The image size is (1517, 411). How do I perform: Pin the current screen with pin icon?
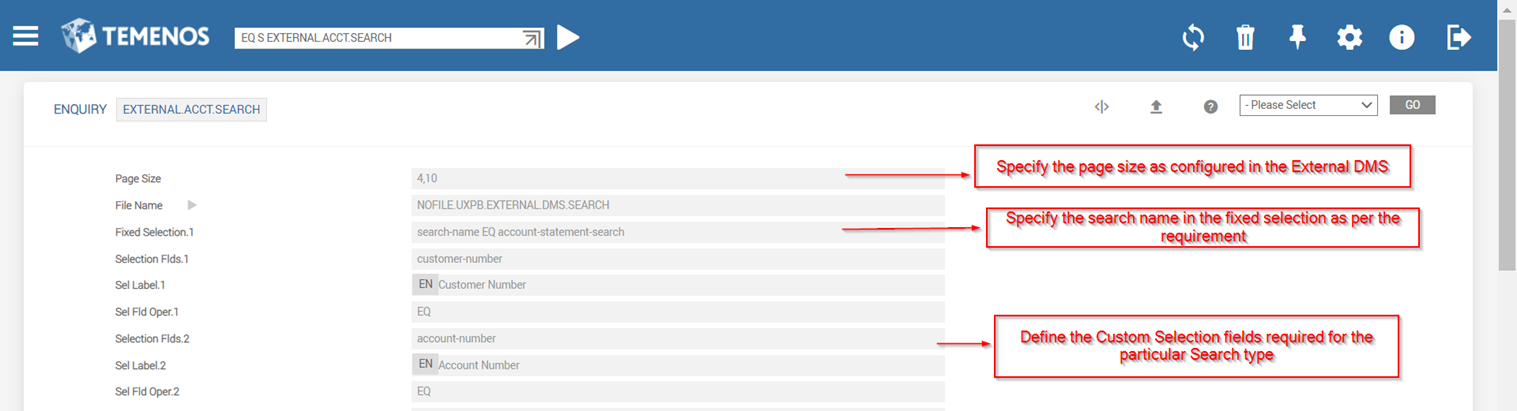tap(1297, 38)
